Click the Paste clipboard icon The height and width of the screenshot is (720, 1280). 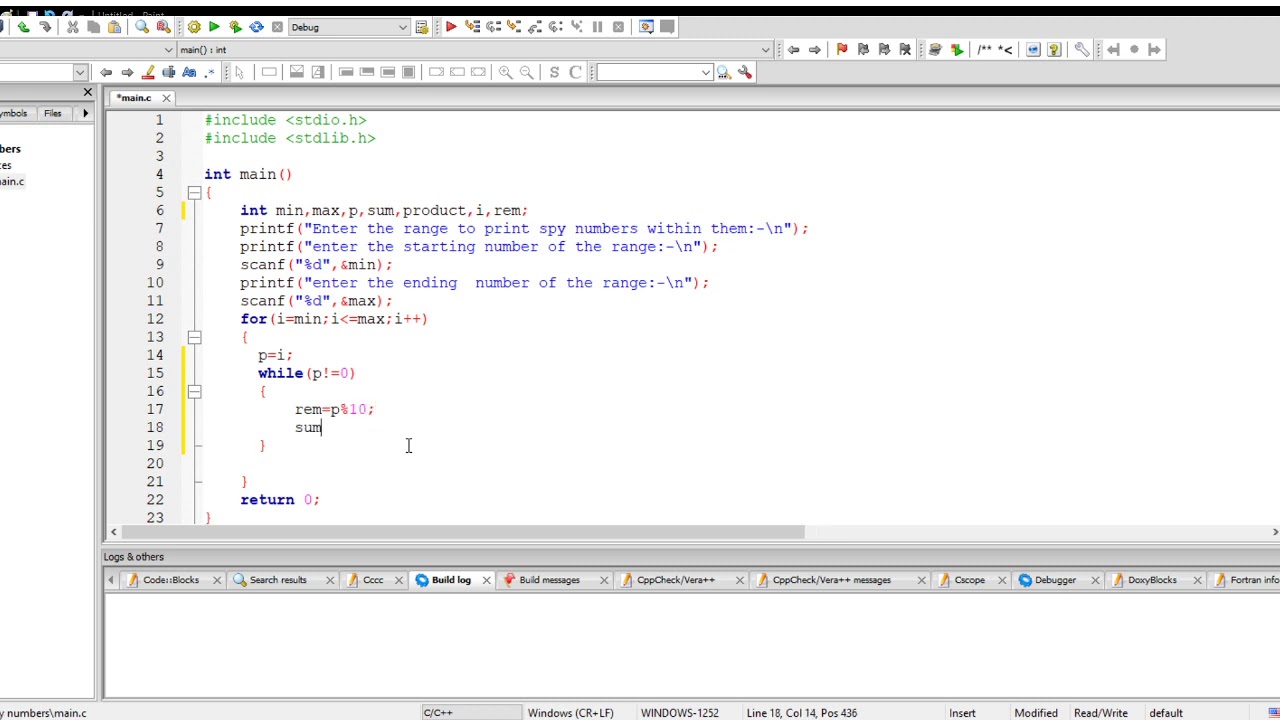coord(114,27)
